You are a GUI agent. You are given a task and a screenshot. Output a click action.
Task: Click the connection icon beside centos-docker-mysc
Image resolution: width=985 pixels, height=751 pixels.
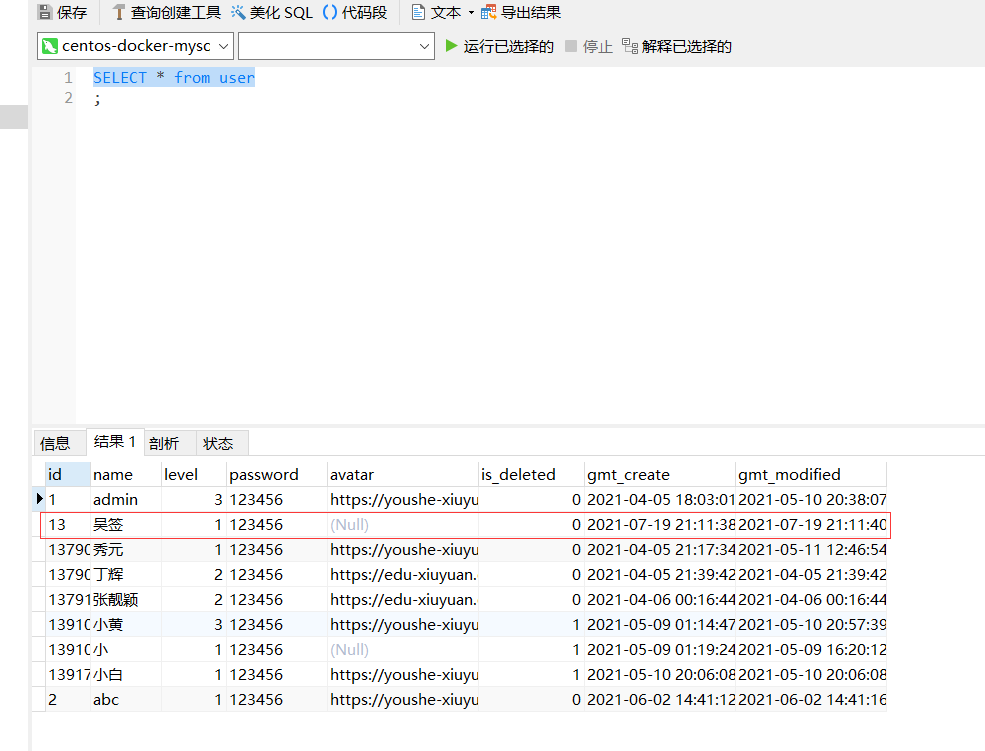pyautogui.click(x=50, y=46)
